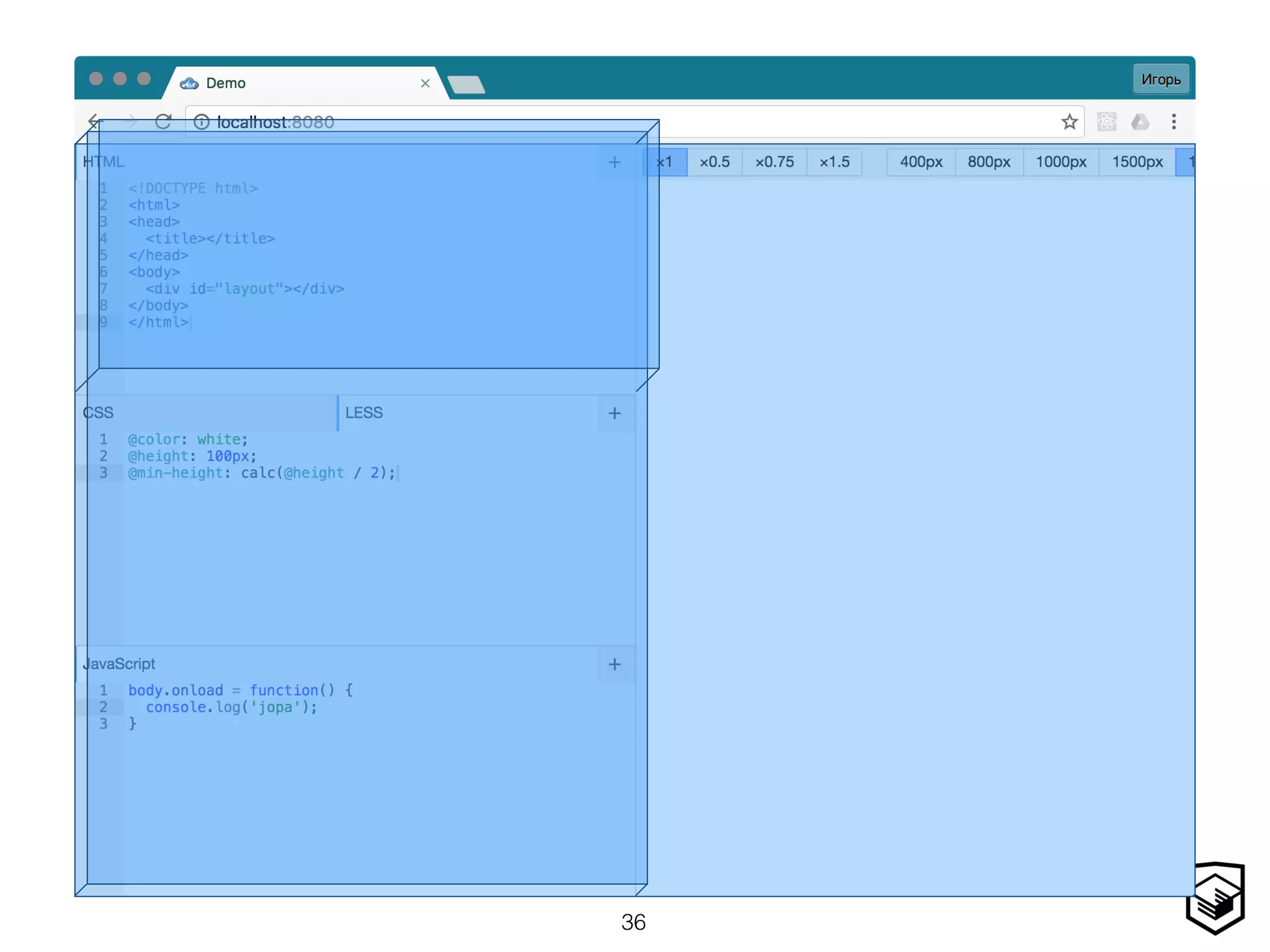Viewport: 1270px width, 952px height.
Task: Click the plus icon in JavaScript panel
Action: (615, 664)
